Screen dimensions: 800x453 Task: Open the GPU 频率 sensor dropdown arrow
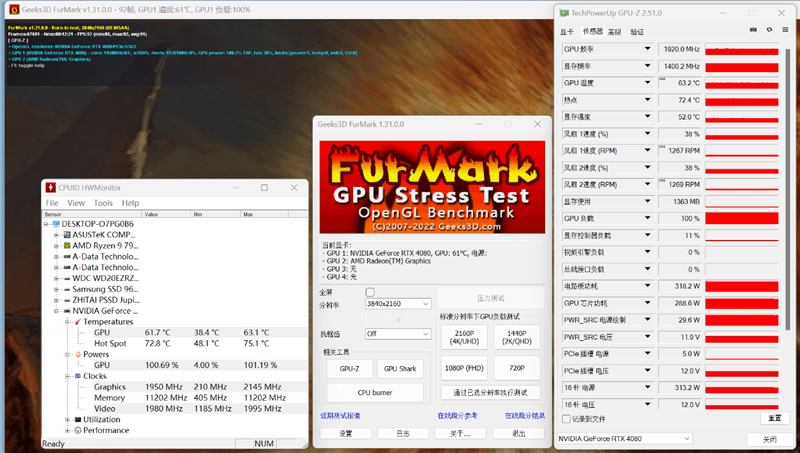click(x=647, y=49)
